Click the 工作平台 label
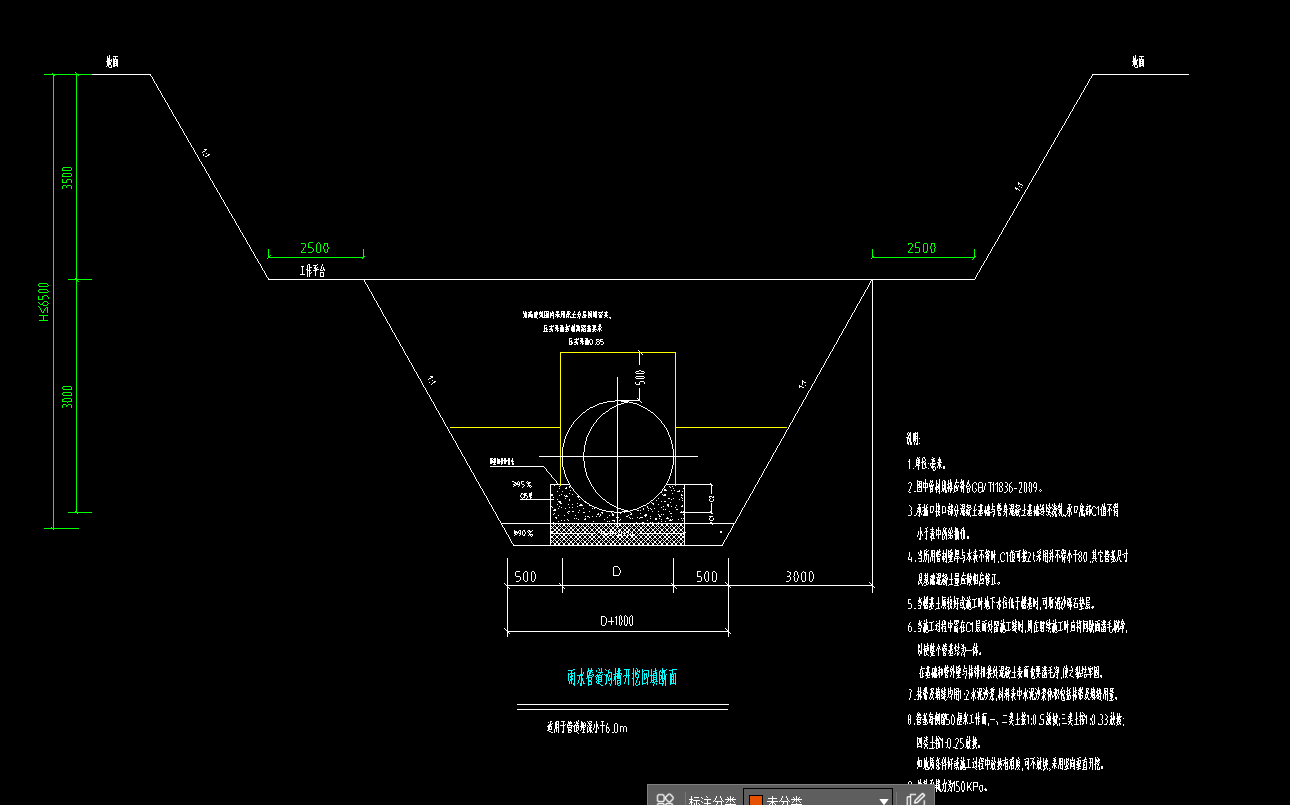 312,270
